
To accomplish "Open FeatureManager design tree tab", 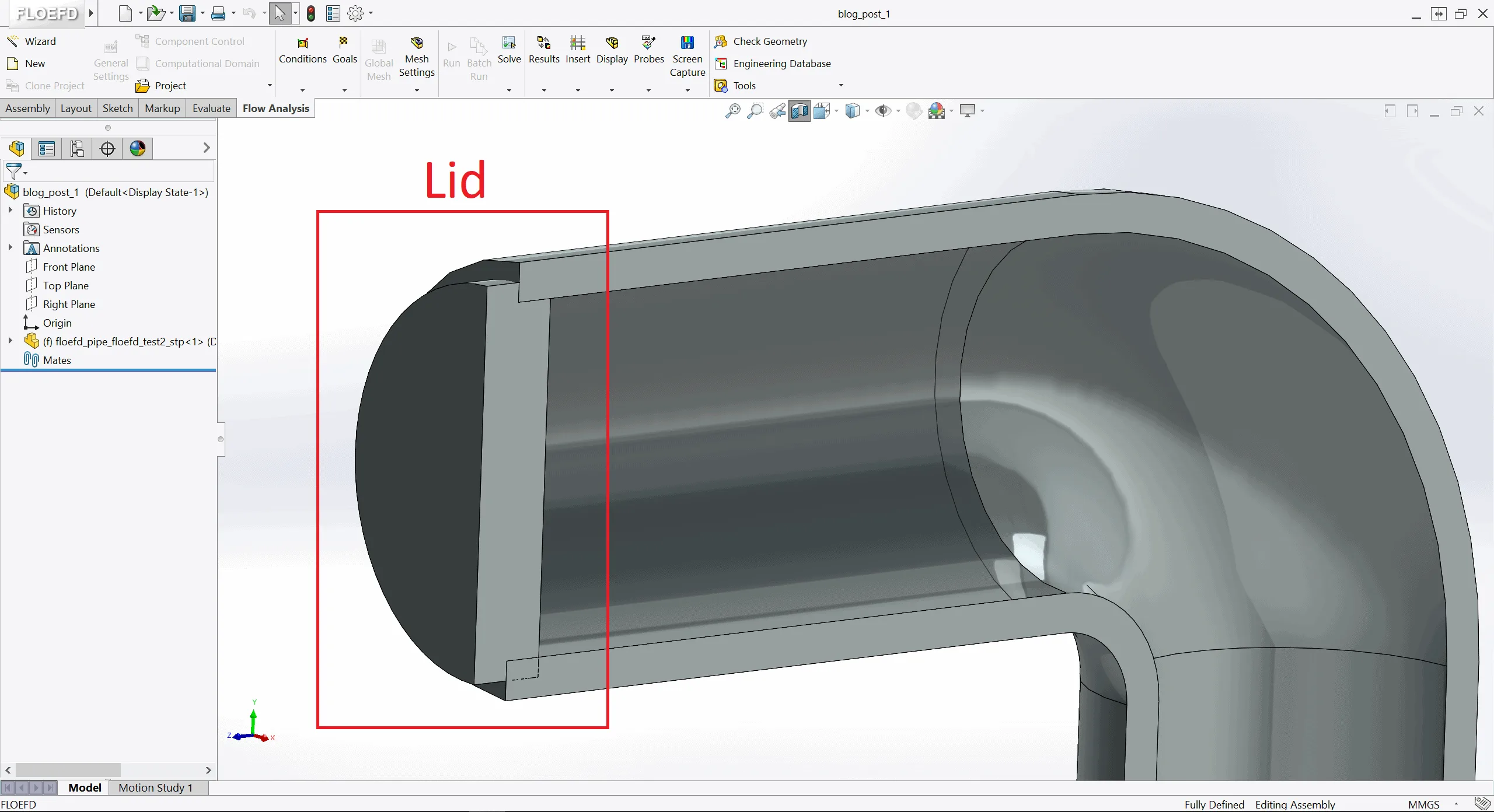I will tap(17, 149).
